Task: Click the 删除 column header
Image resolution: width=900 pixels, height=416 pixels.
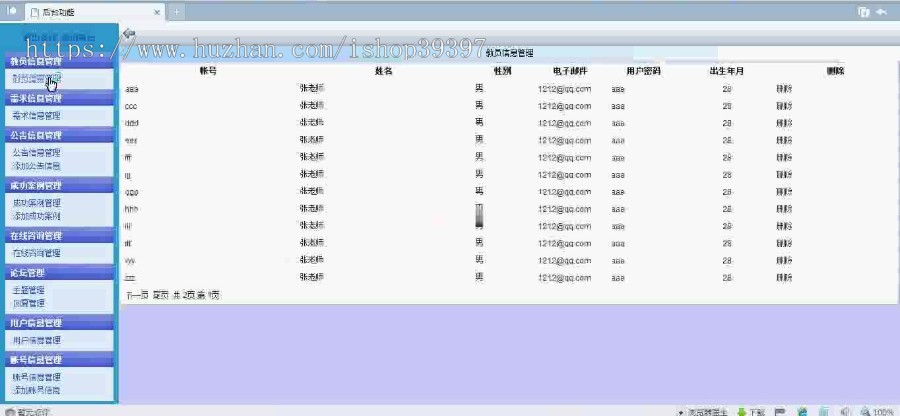Action: pyautogui.click(x=835, y=71)
